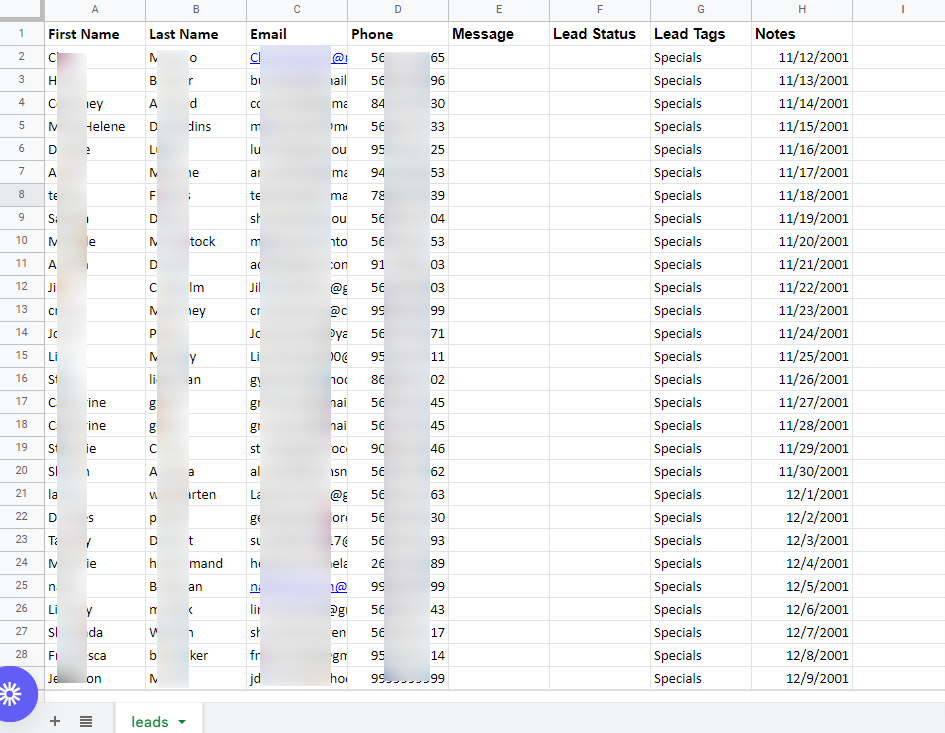Click the Notes cell 12/5/2001
The height and width of the screenshot is (733, 945).
802,586
